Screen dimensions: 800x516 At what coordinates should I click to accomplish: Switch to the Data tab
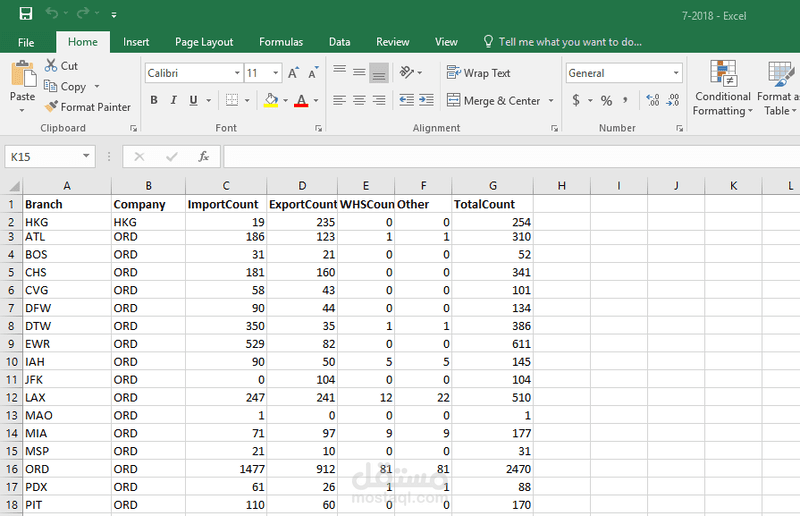[339, 42]
